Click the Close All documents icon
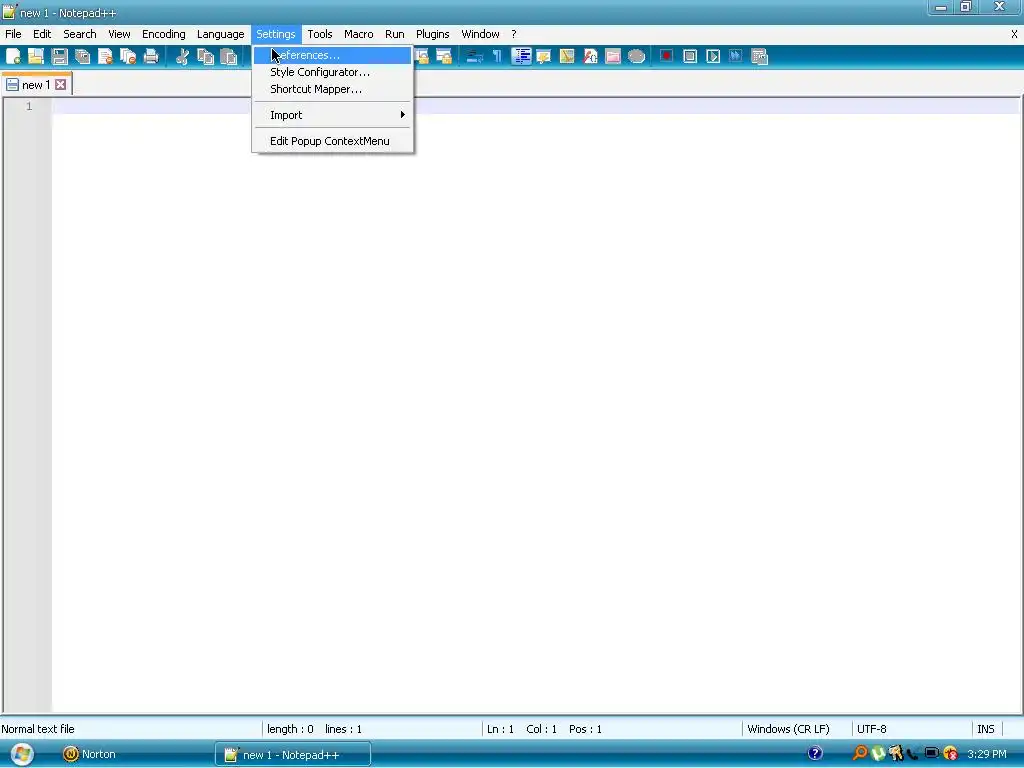Screen dimensions: 1024x768 point(128,57)
